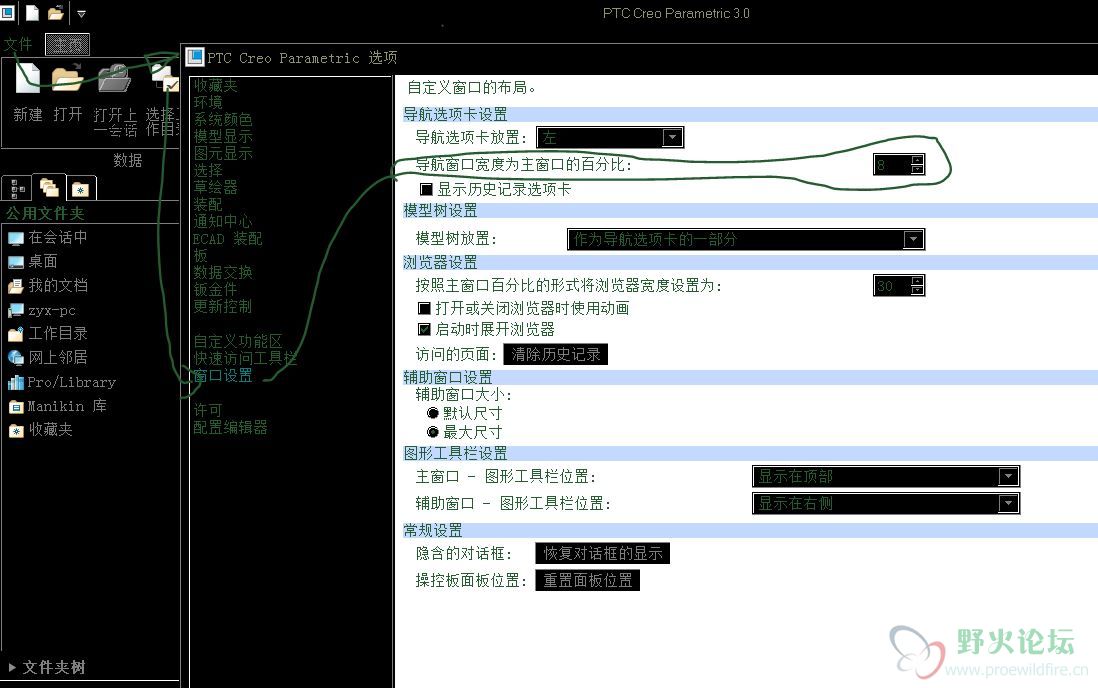This screenshot has height=688, width=1098.
Task: Open 模型树放置 dropdown
Action: [x=746, y=240]
